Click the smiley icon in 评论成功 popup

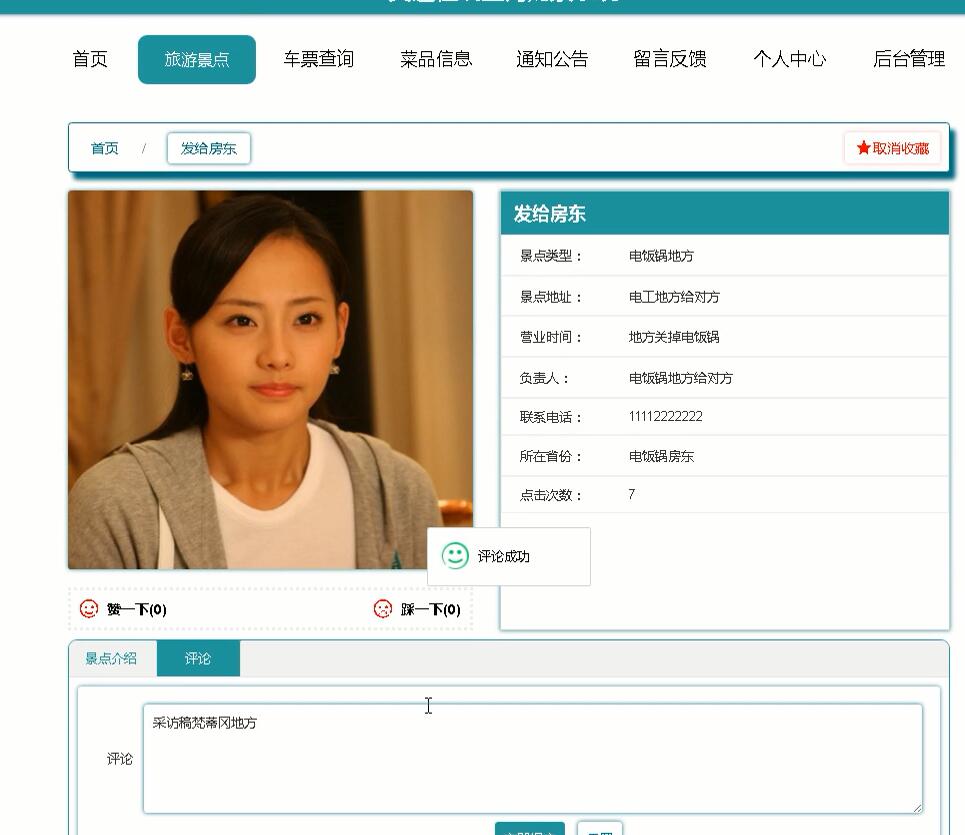pos(456,554)
